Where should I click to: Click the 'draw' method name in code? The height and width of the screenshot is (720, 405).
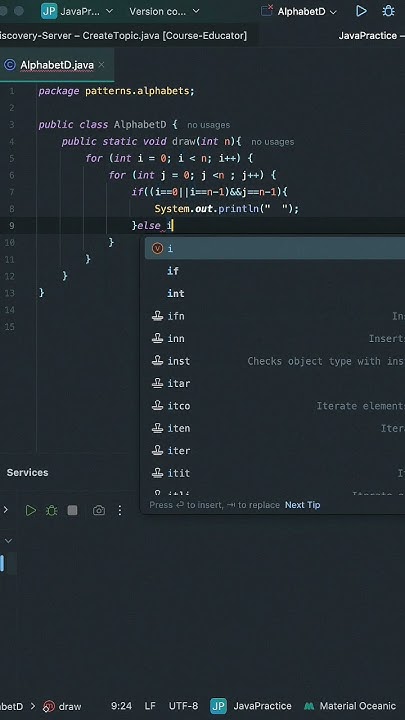point(183,141)
